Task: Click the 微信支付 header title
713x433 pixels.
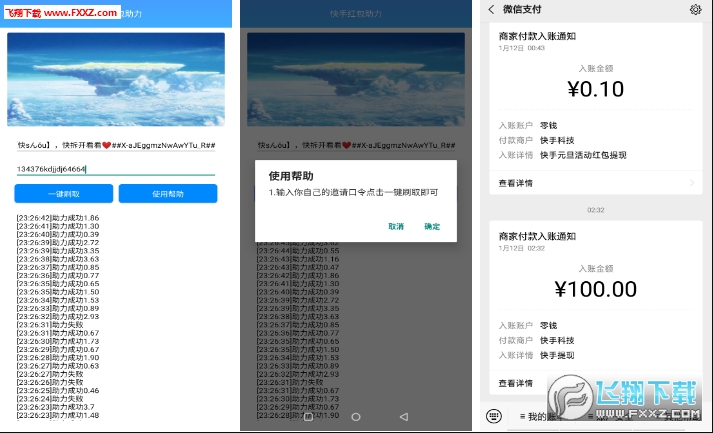Action: pyautogui.click(x=520, y=10)
